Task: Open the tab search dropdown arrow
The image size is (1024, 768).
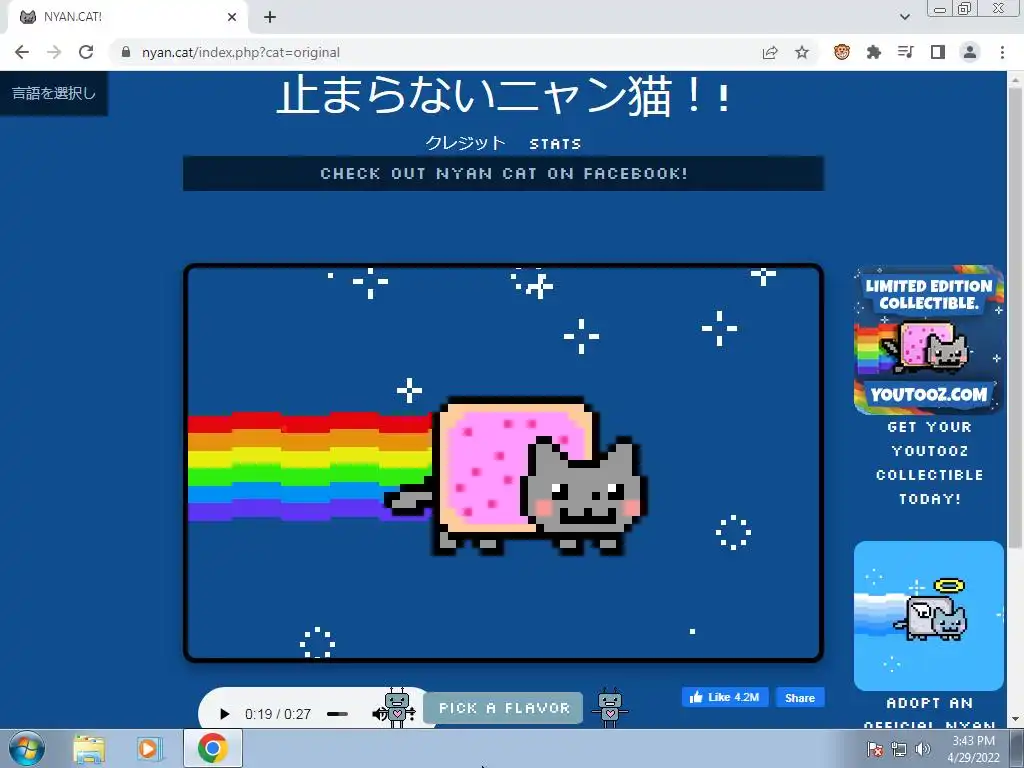Action: pyautogui.click(x=904, y=17)
